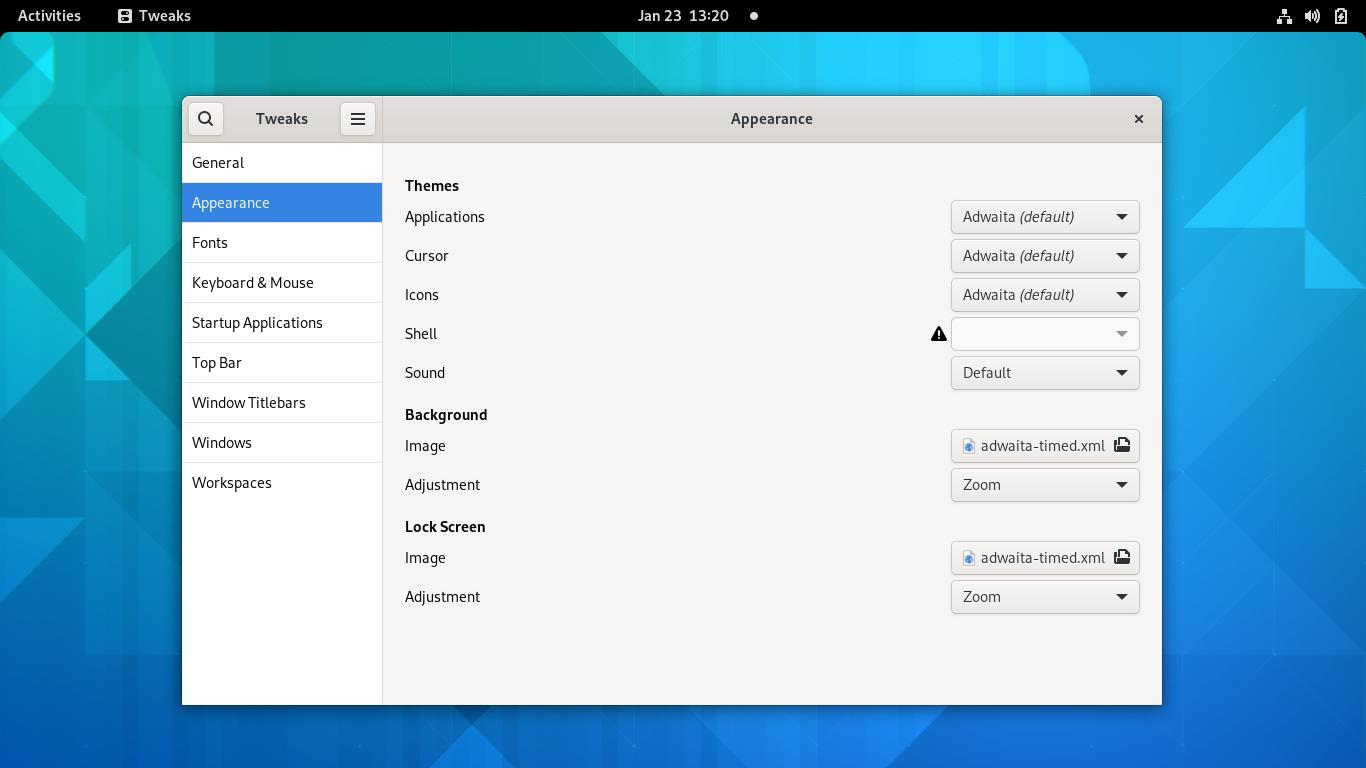The image size is (1366, 768).
Task: Open Activities overview
Action: 49,16
